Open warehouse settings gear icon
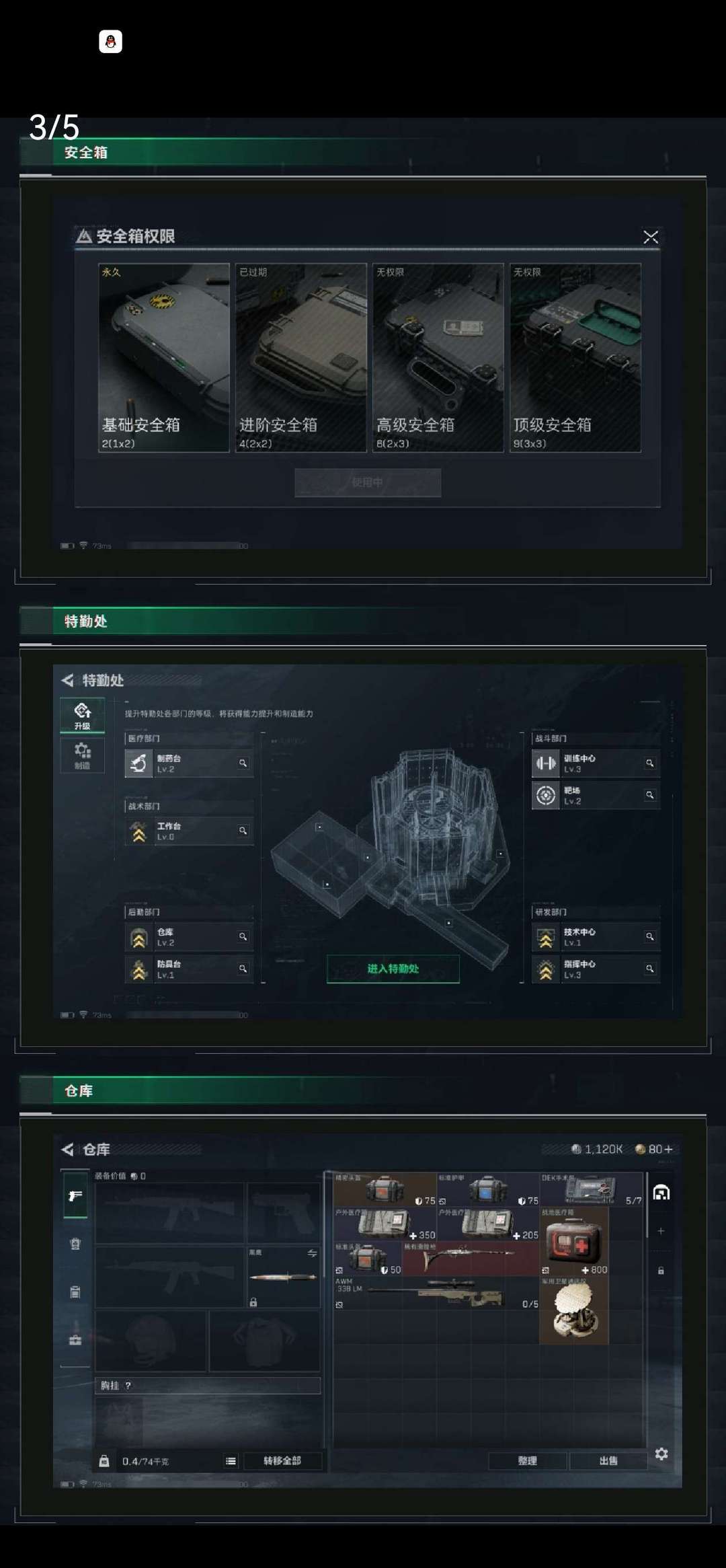The width and height of the screenshot is (726, 1568). [661, 1454]
